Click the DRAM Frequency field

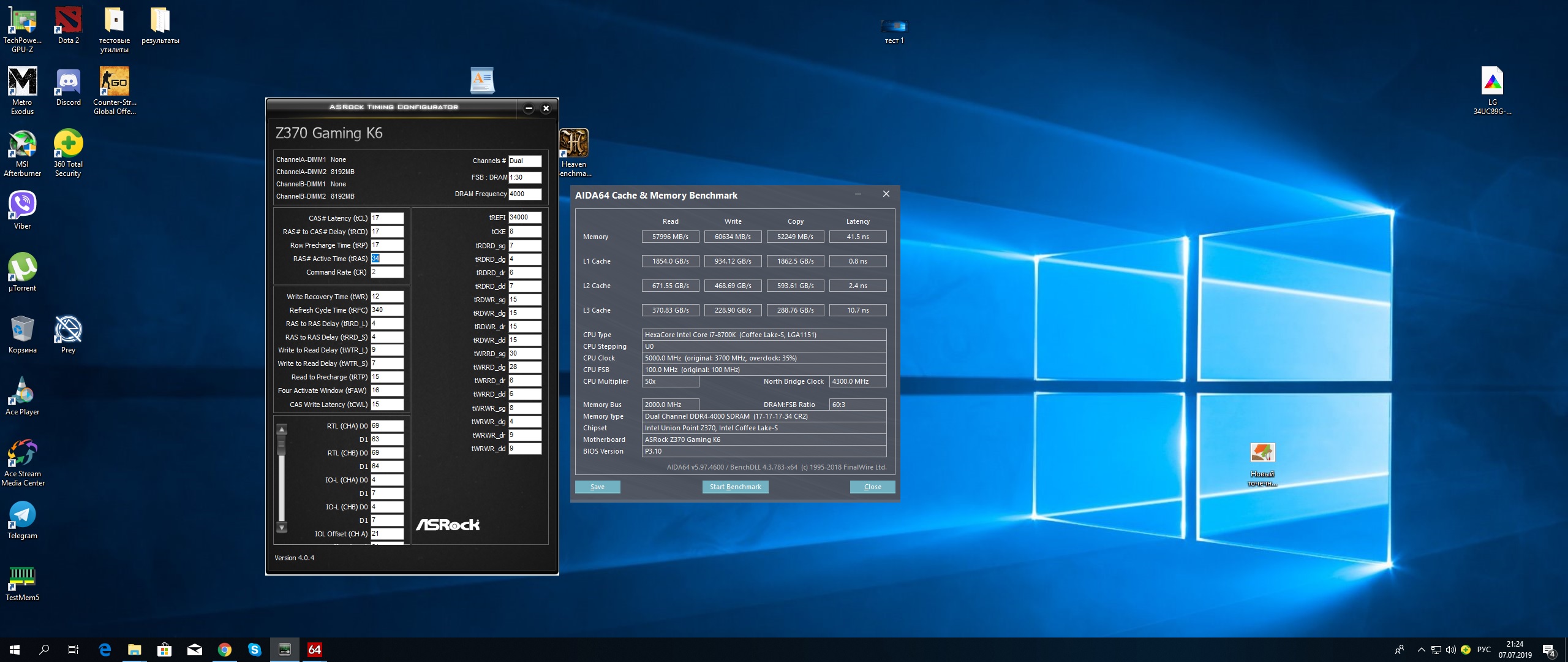pyautogui.click(x=525, y=194)
